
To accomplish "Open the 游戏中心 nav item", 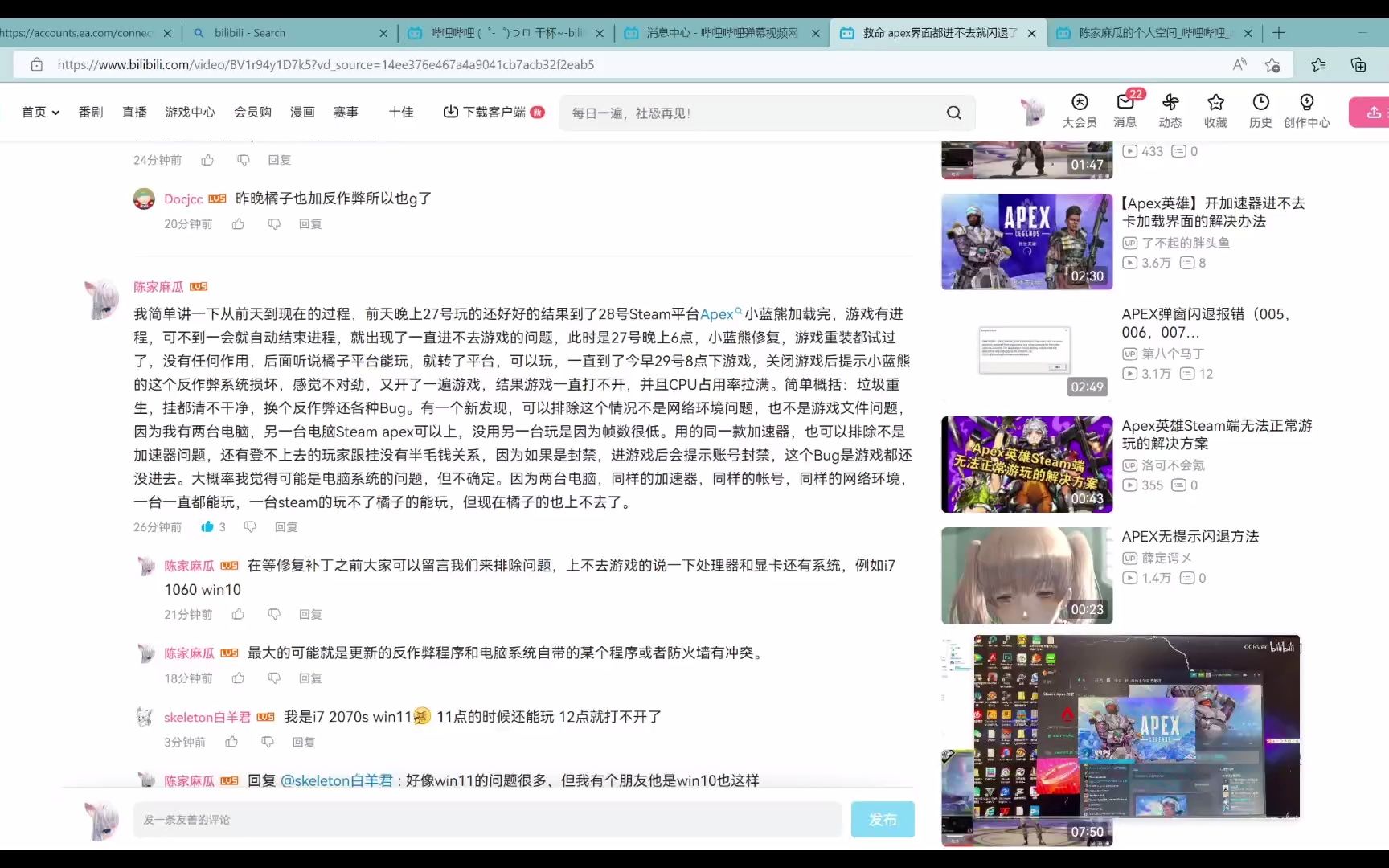I will click(191, 113).
